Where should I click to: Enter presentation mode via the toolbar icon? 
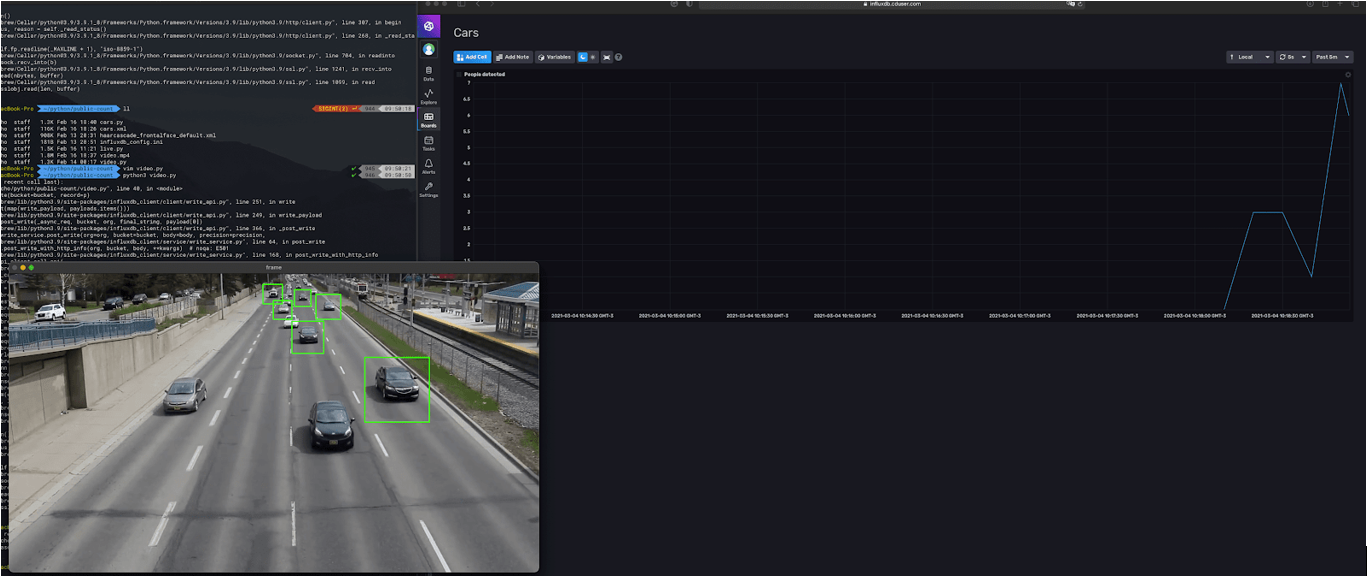(606, 57)
